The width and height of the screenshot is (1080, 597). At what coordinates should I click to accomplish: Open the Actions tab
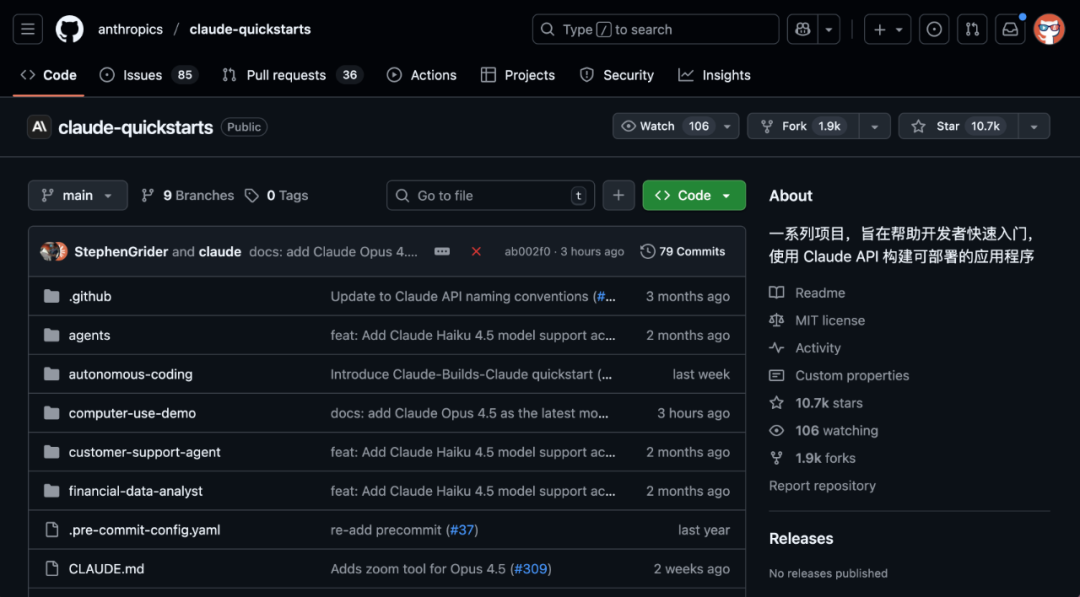point(422,75)
